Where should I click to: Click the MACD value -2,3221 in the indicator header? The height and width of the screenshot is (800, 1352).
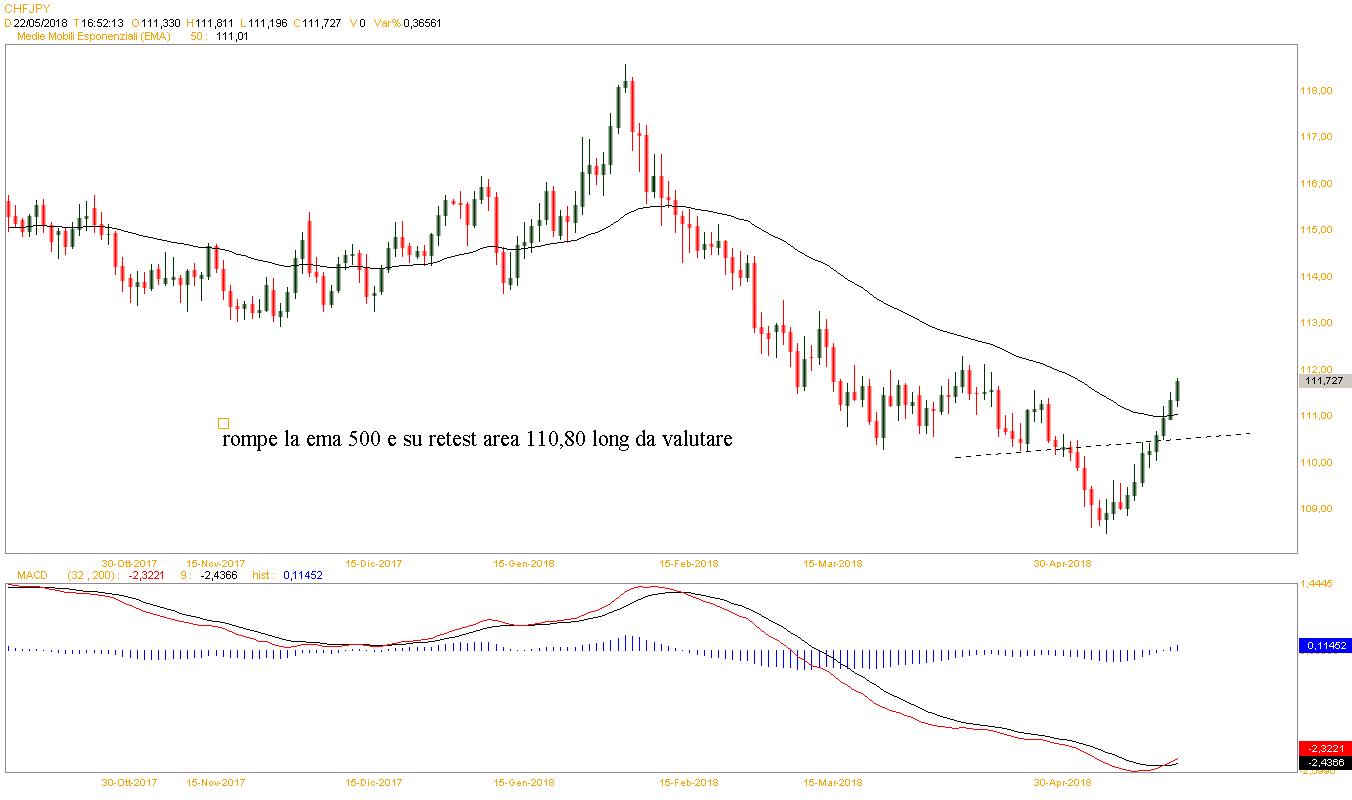(x=145, y=575)
